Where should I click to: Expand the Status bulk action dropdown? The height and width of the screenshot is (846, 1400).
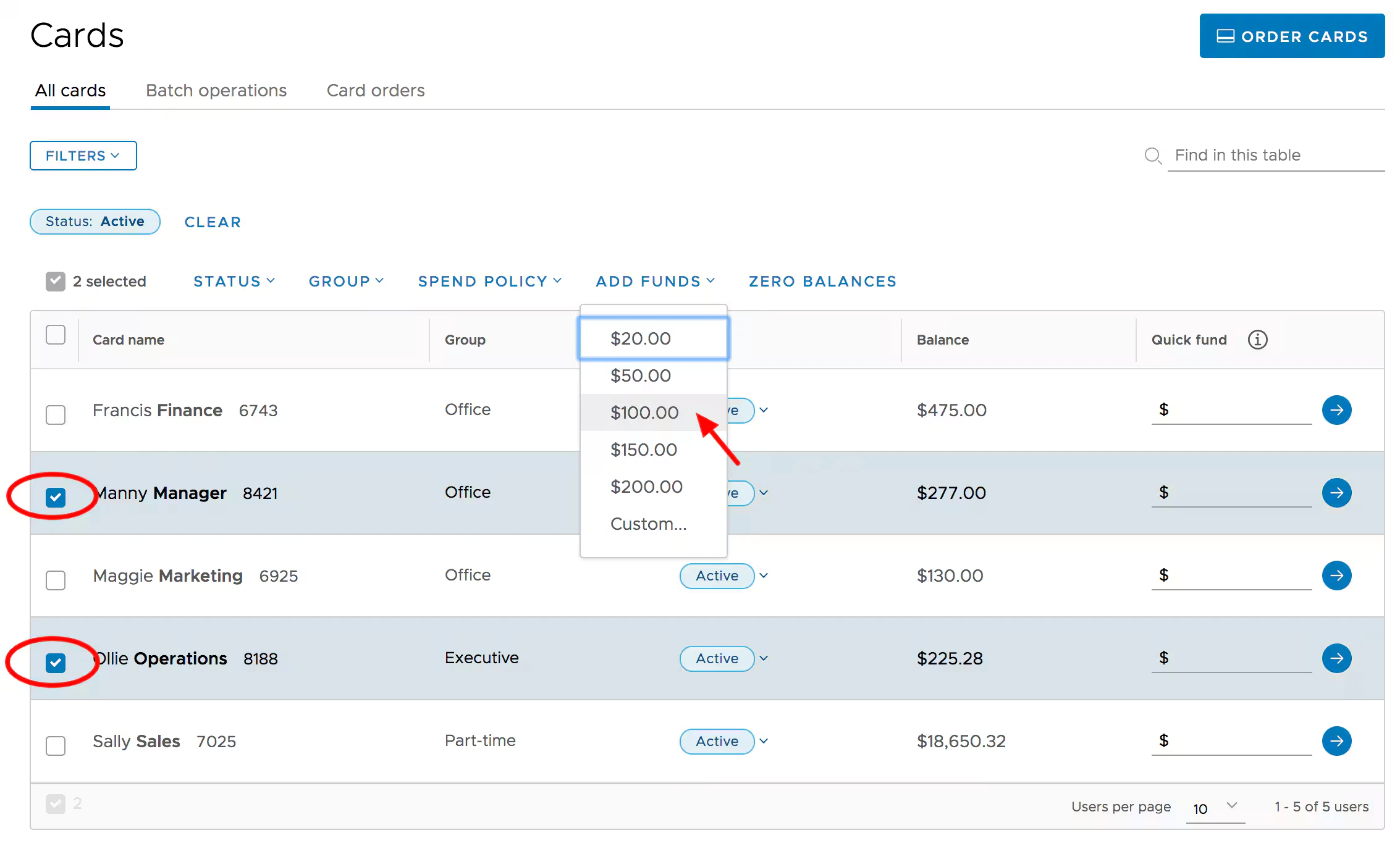click(234, 282)
